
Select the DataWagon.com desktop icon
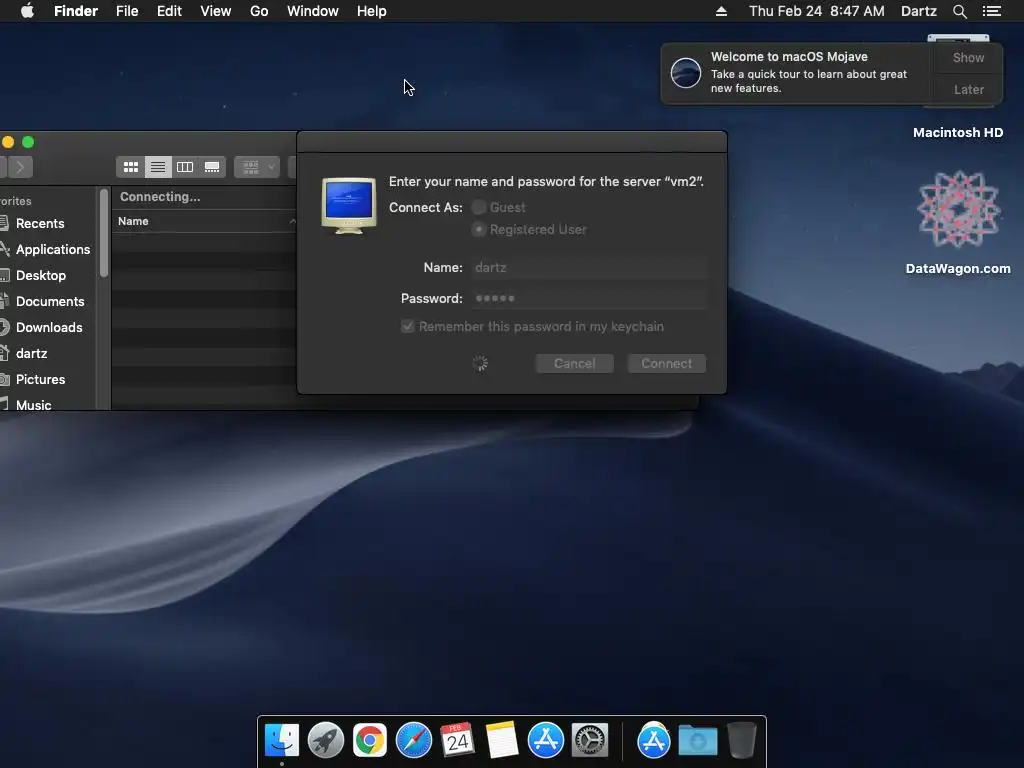pos(958,210)
